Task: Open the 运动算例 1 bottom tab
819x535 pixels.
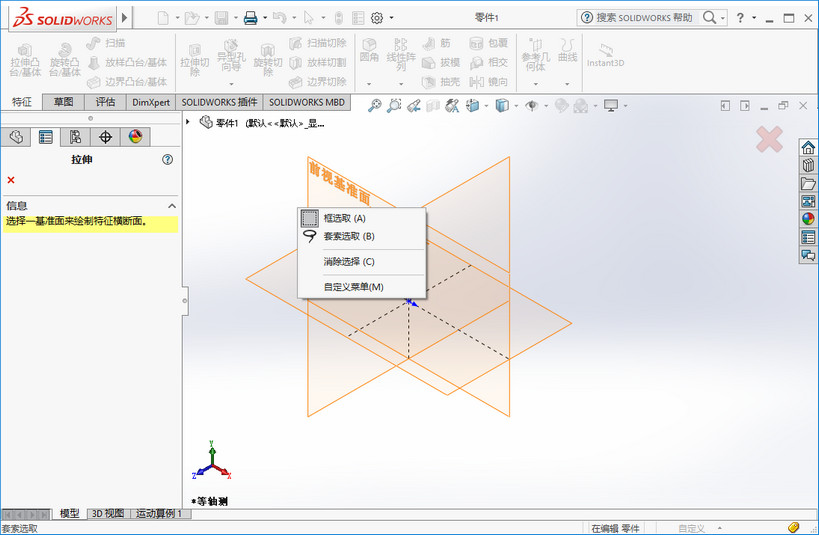Action: (x=159, y=513)
